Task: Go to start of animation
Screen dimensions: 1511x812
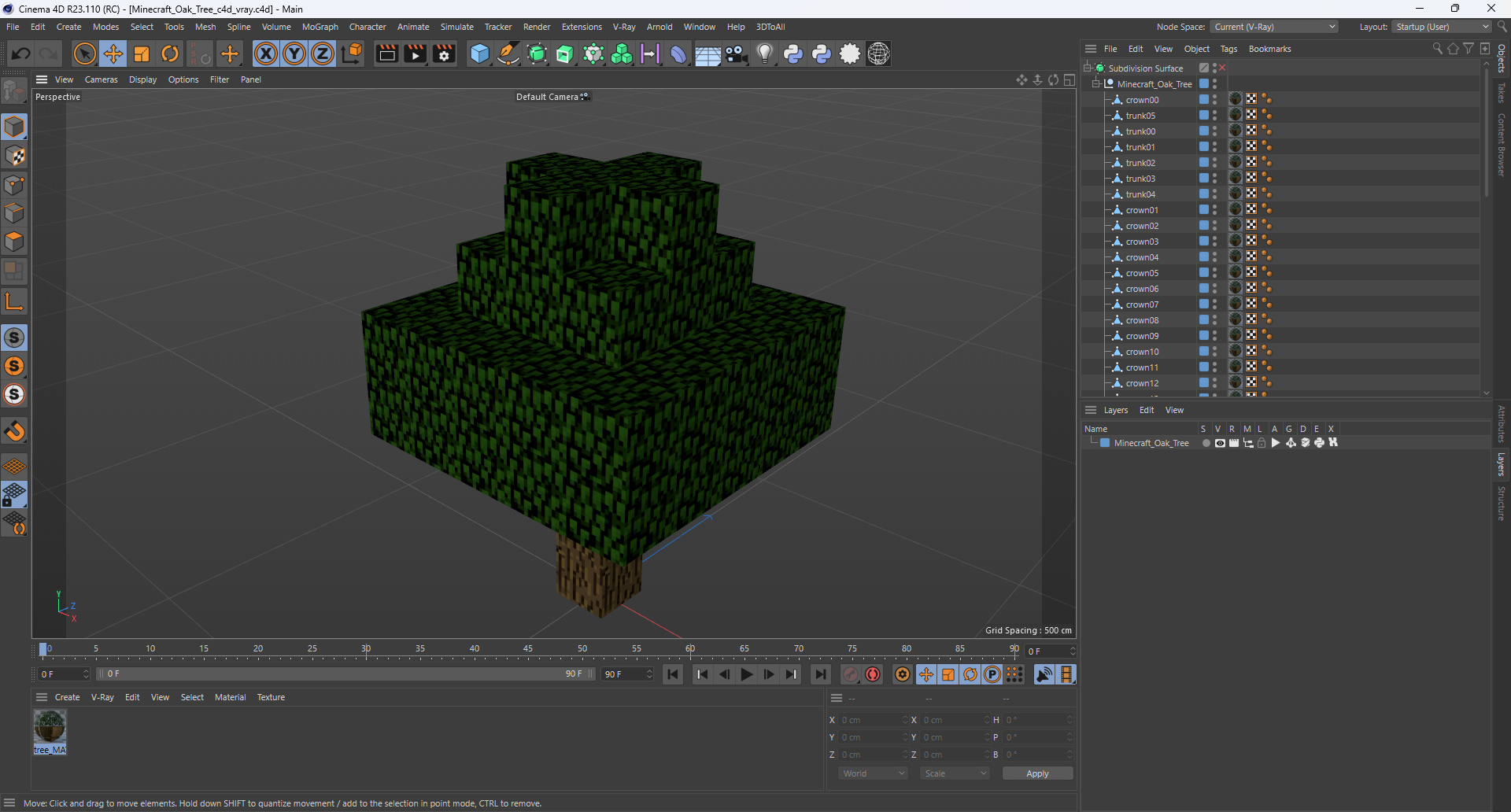Action: point(673,674)
